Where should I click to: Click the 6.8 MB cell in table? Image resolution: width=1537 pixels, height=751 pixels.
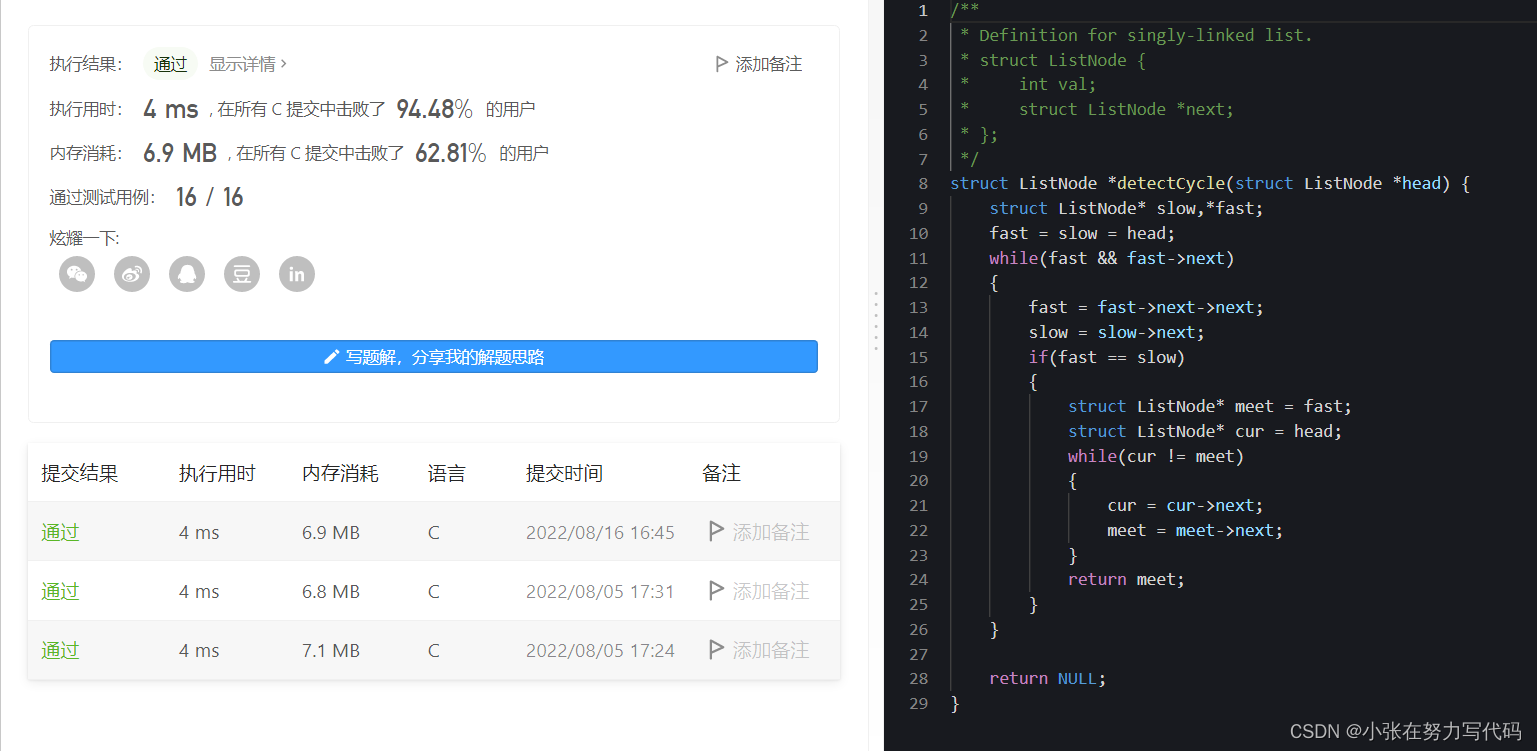(x=331, y=591)
